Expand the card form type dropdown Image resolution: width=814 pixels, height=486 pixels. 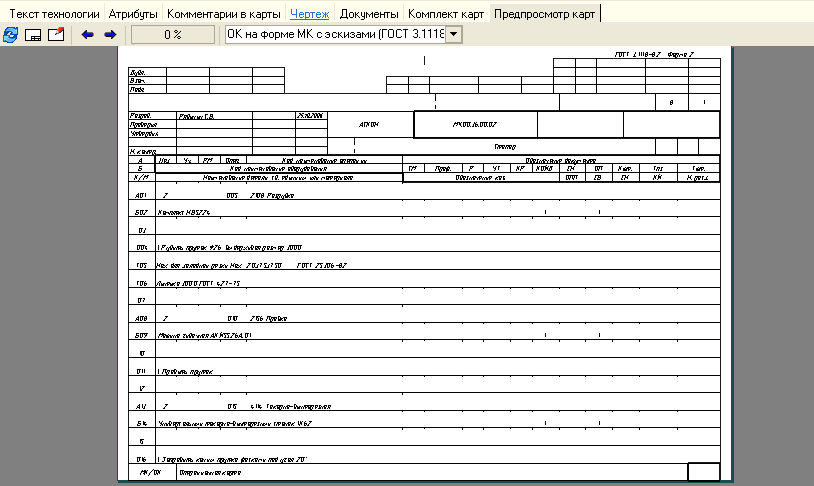(x=453, y=34)
